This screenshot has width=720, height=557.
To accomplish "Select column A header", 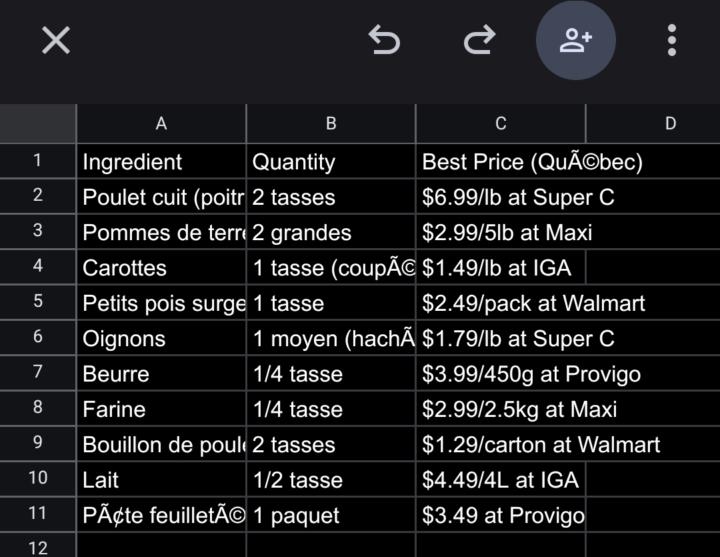I will 161,124.
